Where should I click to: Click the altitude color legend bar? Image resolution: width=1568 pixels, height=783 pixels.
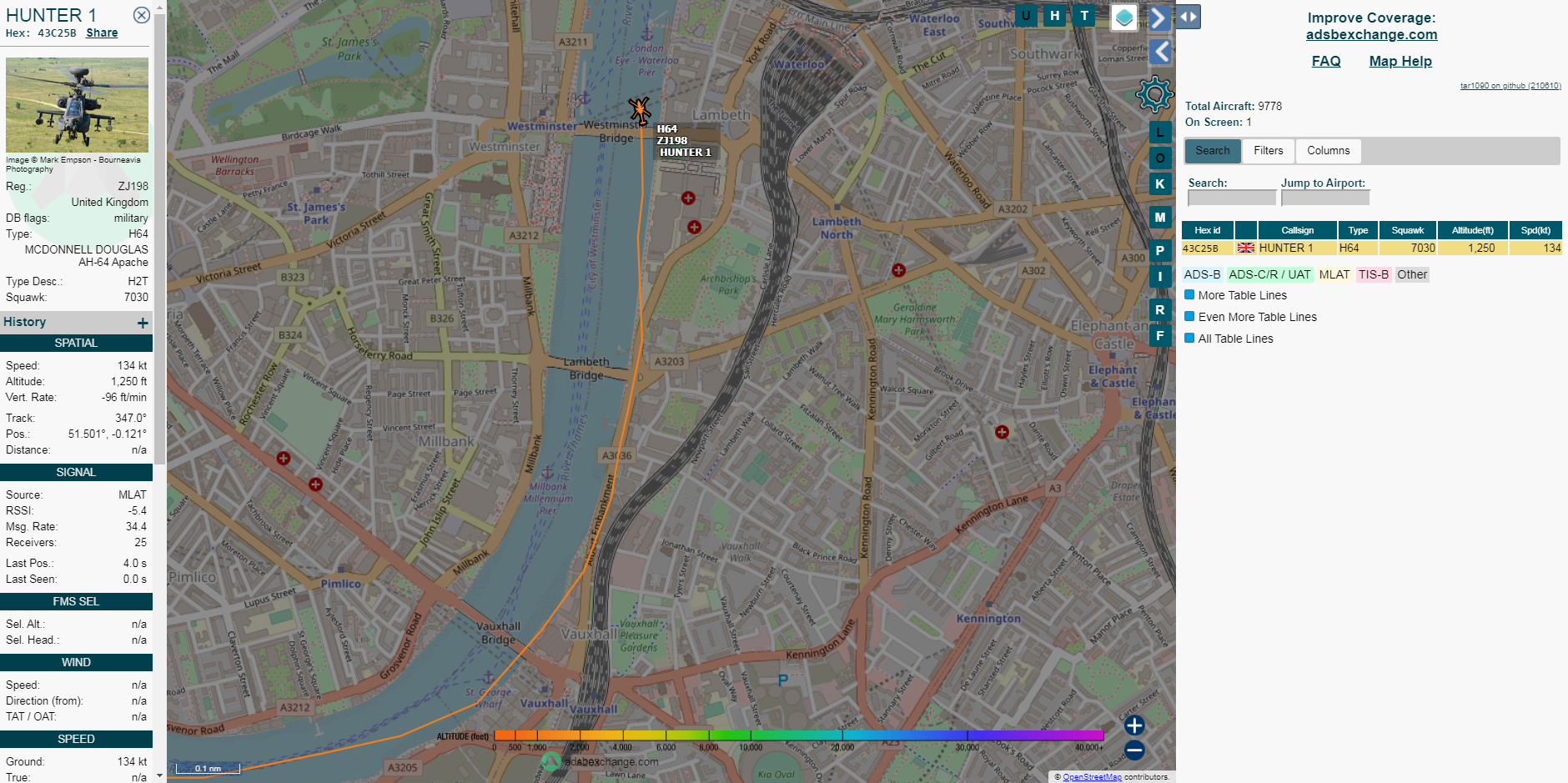coord(798,735)
